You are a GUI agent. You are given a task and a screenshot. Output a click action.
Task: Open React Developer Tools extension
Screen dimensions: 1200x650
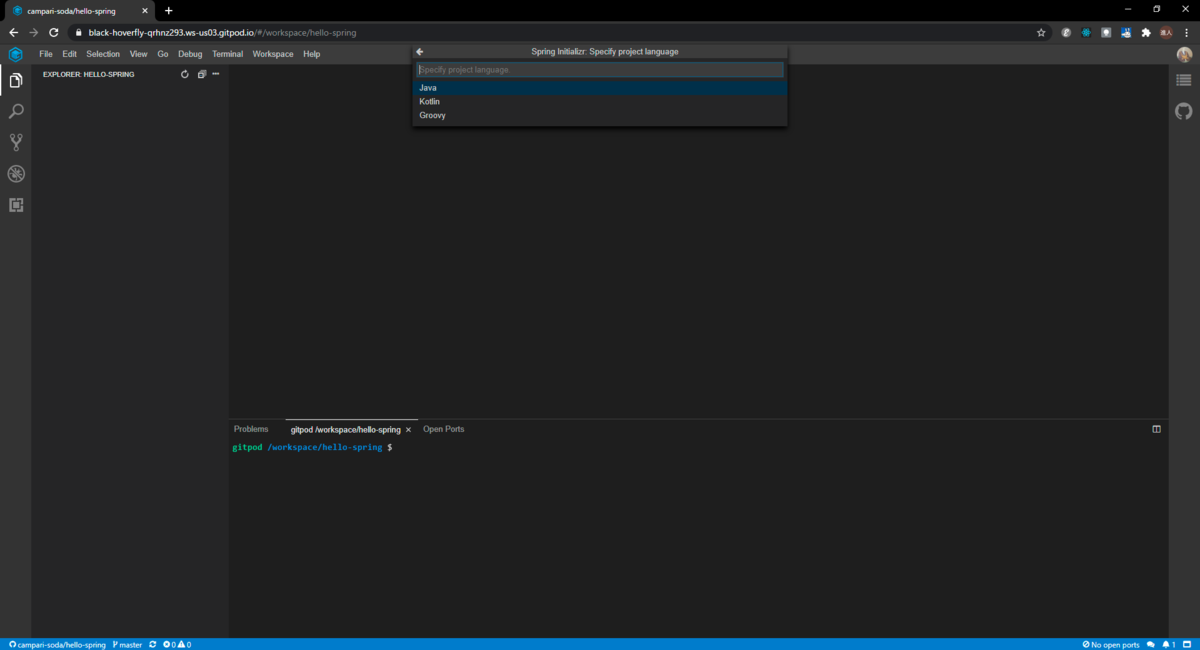[1086, 32]
